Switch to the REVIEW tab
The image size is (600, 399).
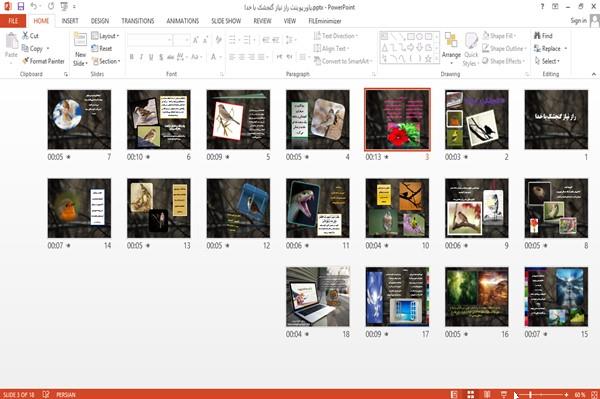point(262,21)
